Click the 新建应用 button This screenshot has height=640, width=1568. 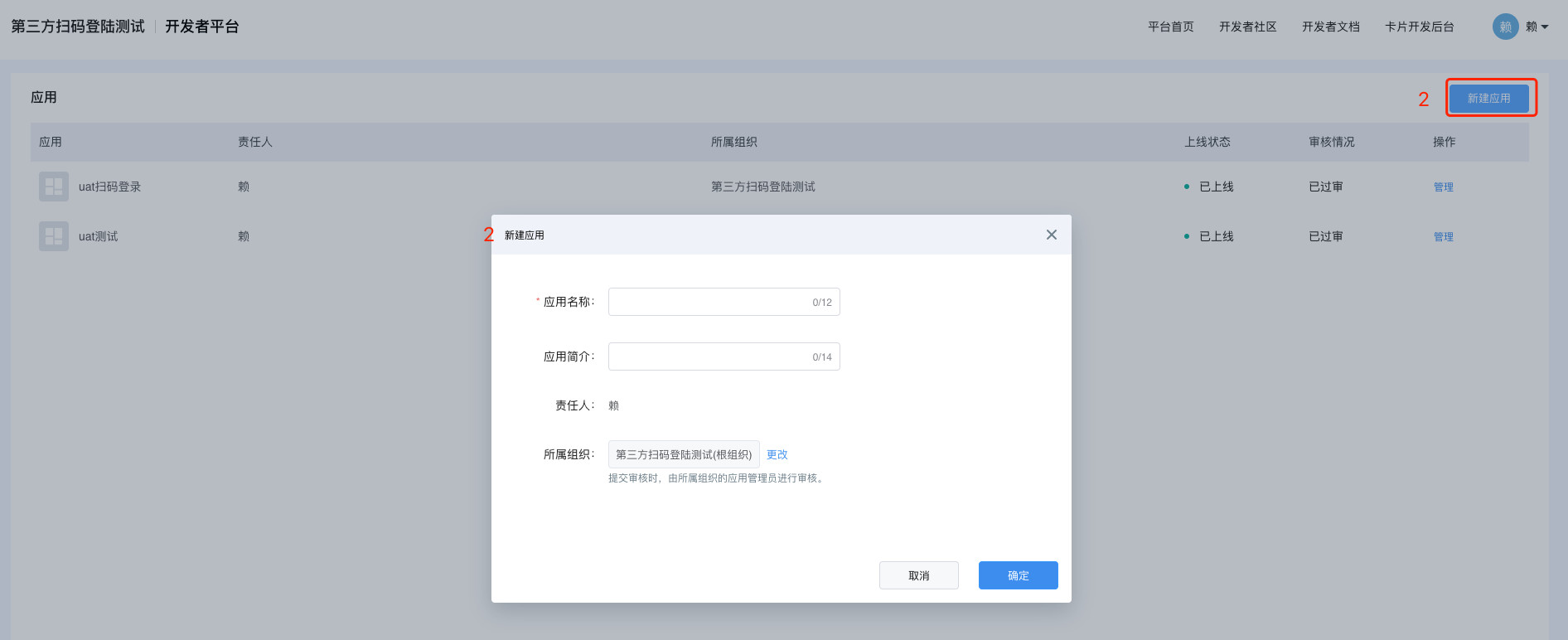[x=1488, y=98]
